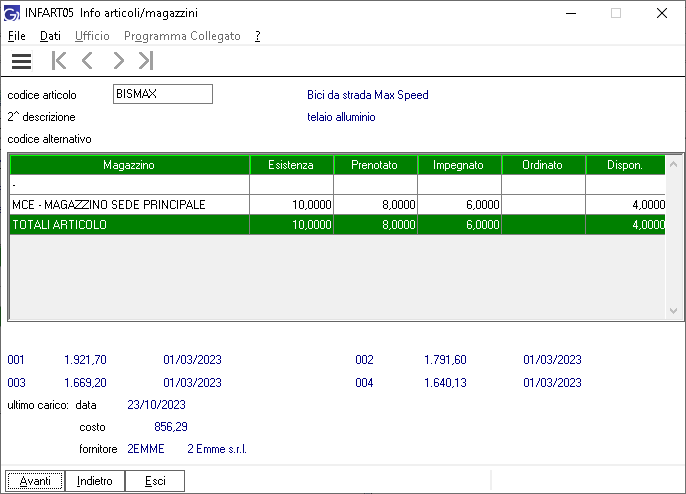686x494 pixels.
Task: Open the Ufficio menu
Action: point(92,36)
